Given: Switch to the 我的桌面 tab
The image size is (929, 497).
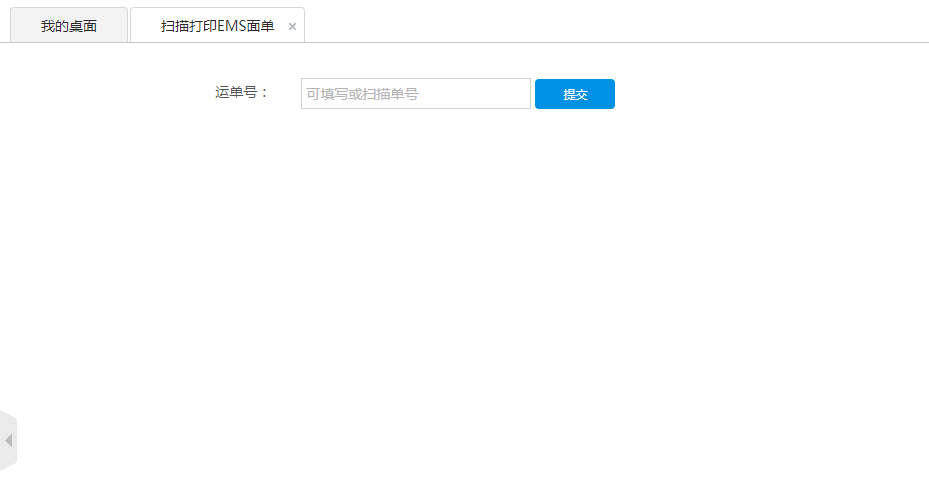Looking at the screenshot, I should [x=69, y=26].
